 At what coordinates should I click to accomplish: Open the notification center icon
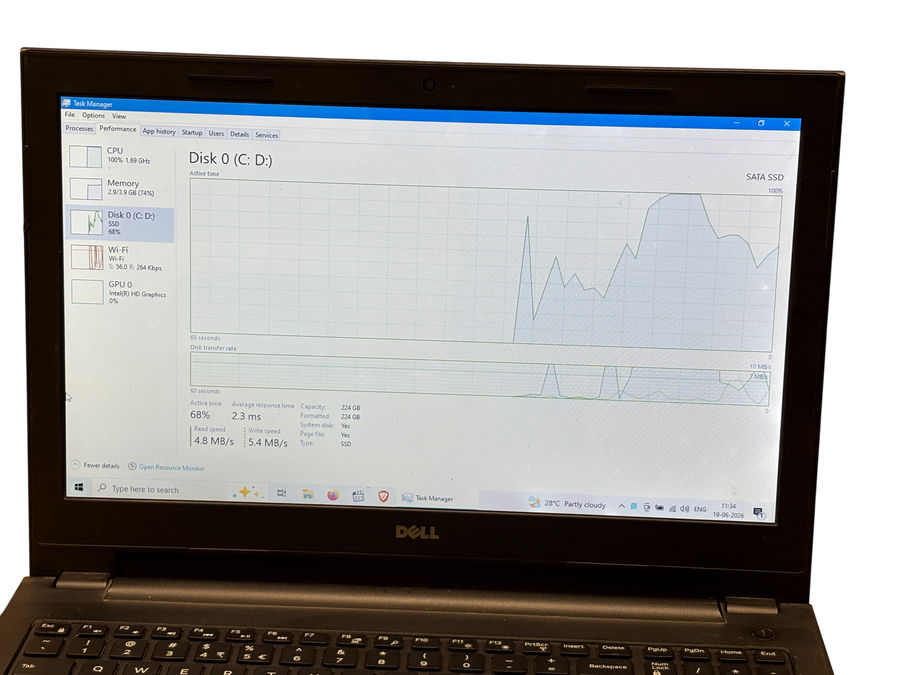coord(758,513)
